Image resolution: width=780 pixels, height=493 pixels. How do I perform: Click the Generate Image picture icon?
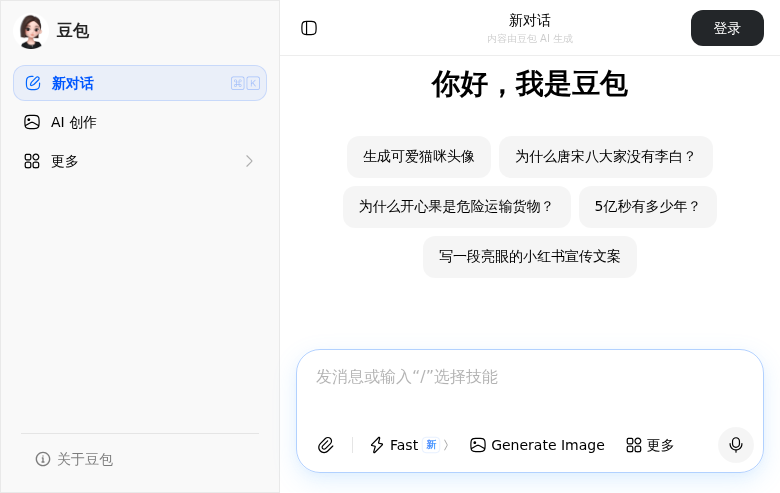coord(478,445)
